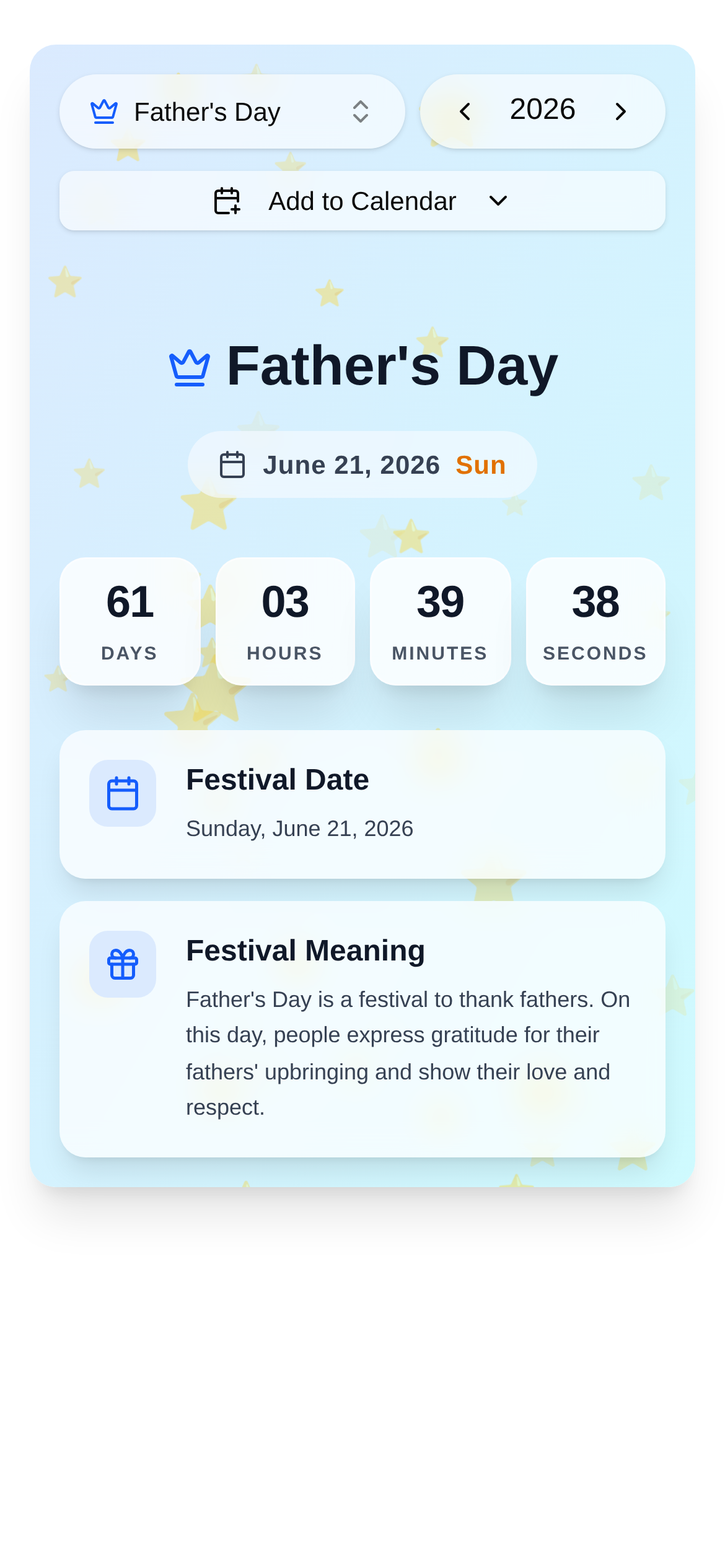
Task: Click the Father's Day main heading
Action: (x=392, y=366)
